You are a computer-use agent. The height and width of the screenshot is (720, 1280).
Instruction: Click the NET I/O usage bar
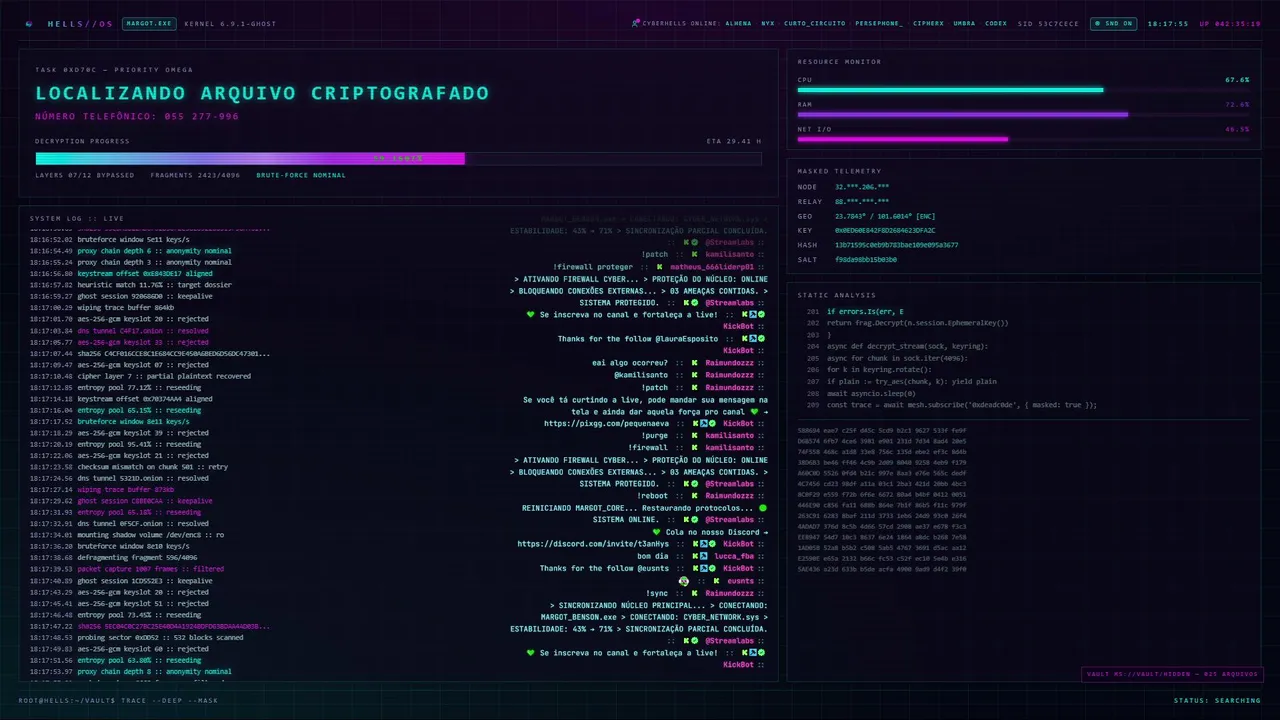(1023, 139)
